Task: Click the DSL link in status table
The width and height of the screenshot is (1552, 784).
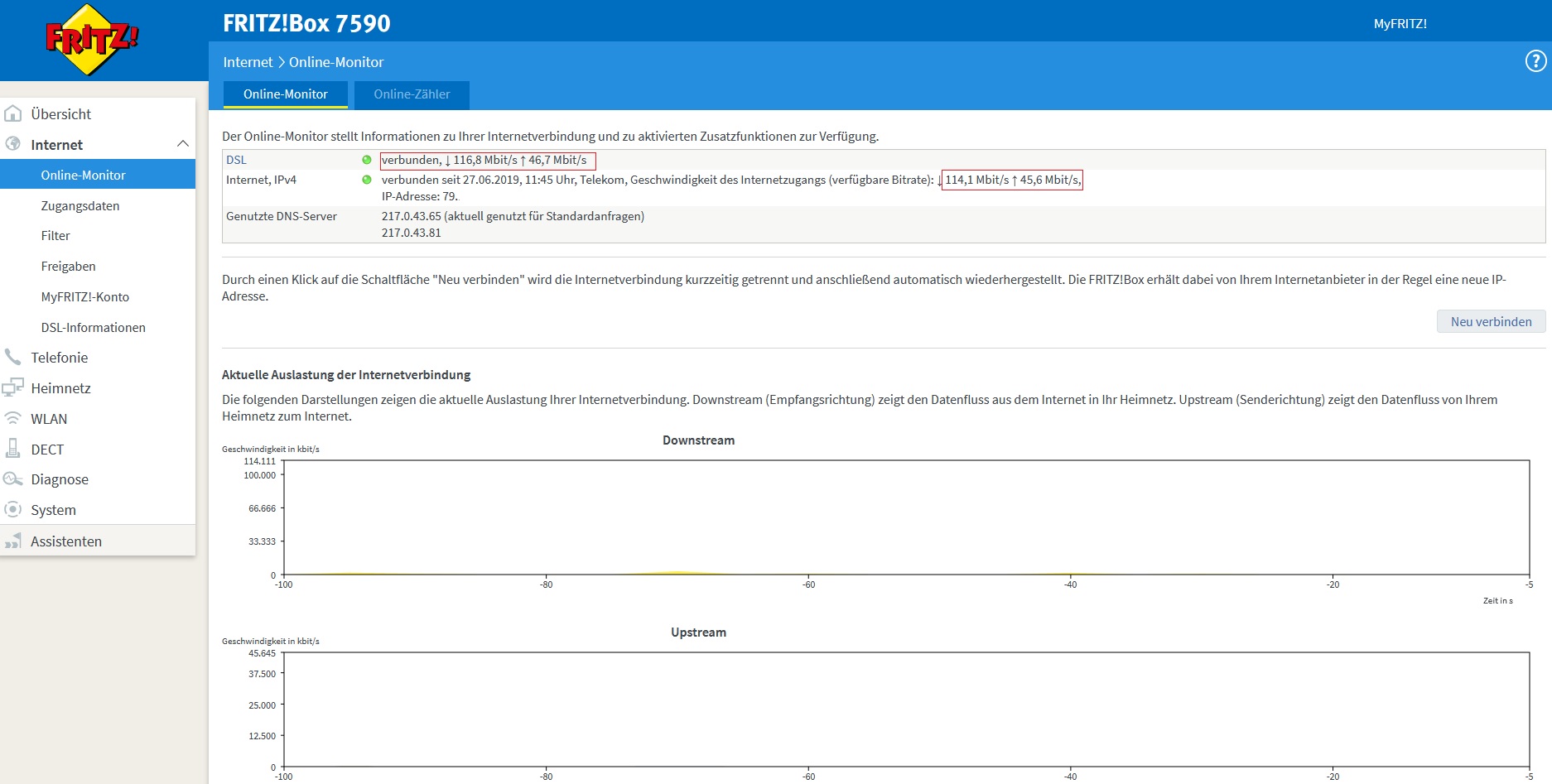Action: point(236,160)
